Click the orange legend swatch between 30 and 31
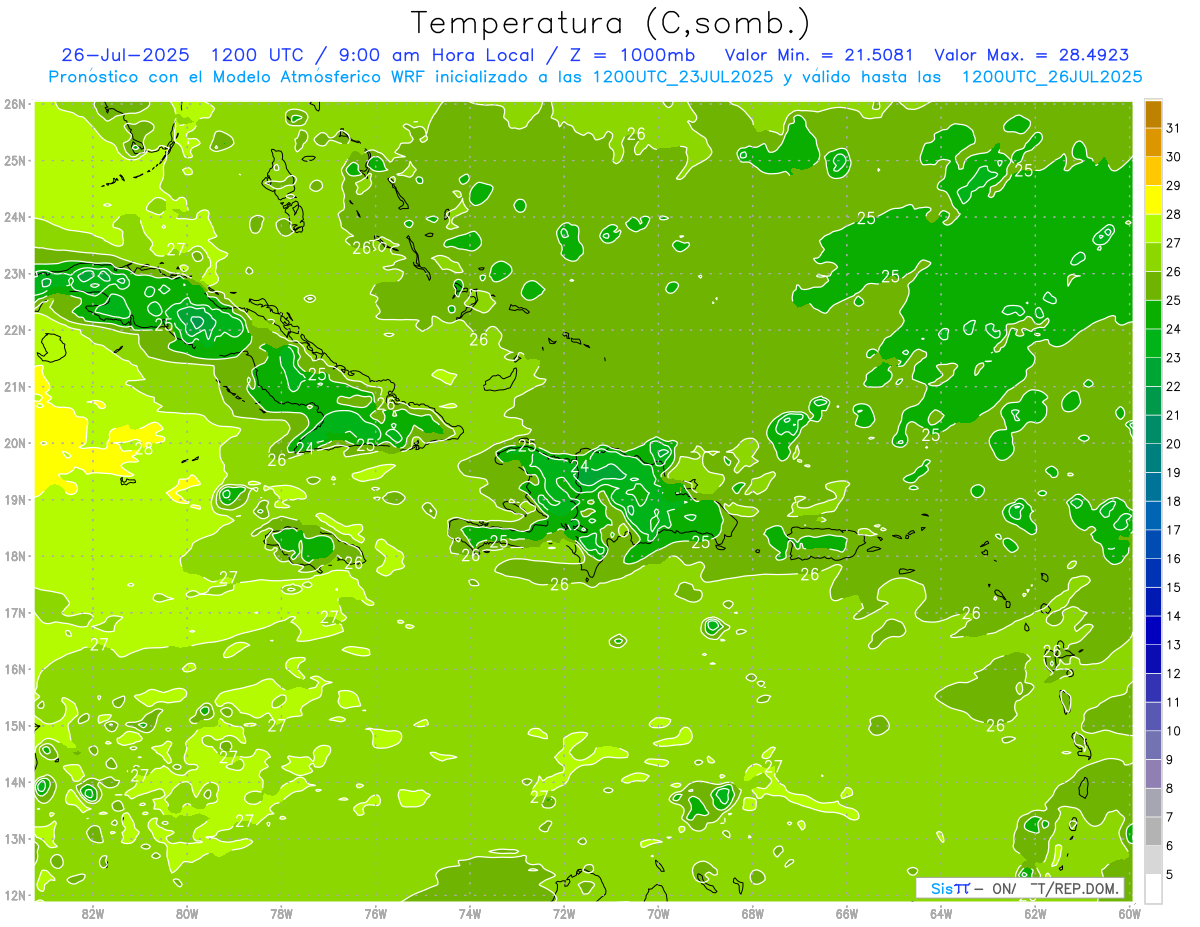1200x927 pixels. click(x=1153, y=143)
